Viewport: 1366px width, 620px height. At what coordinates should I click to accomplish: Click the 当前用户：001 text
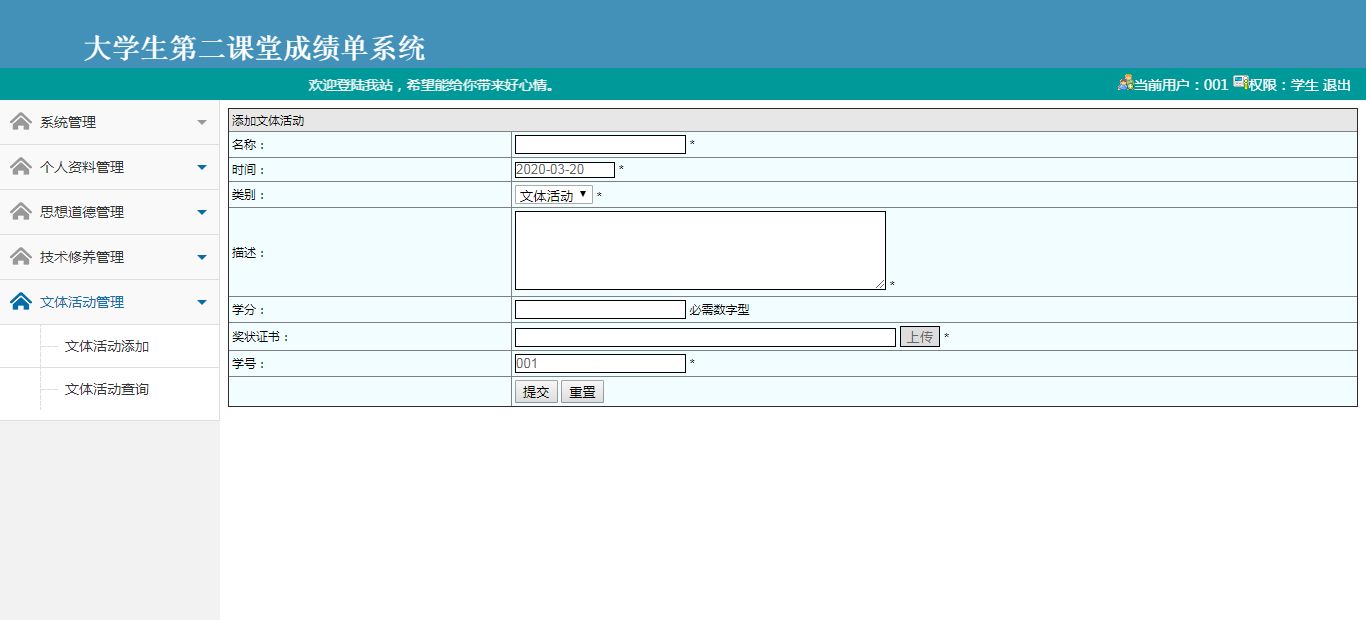1180,85
